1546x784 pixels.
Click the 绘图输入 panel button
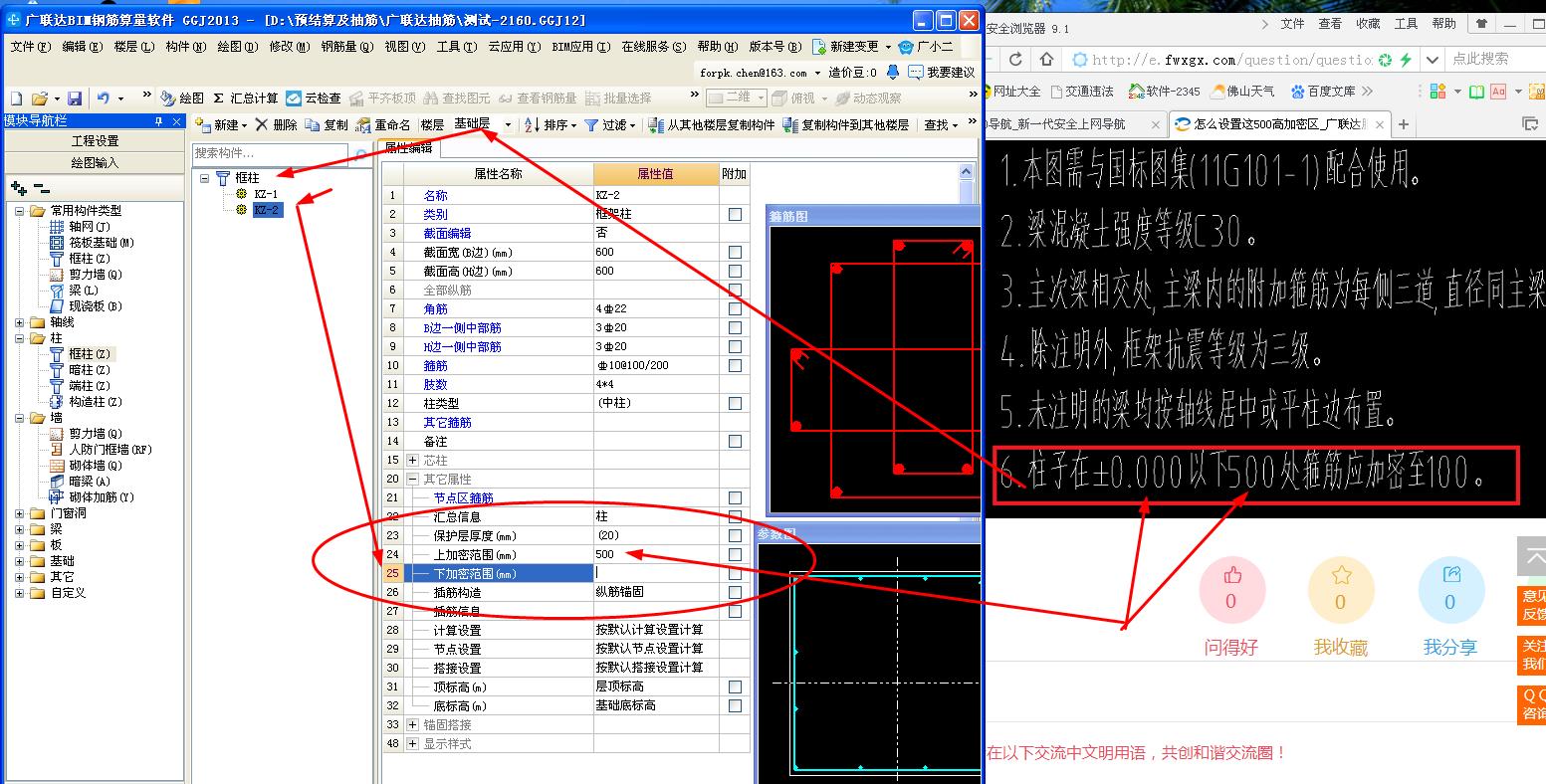point(95,162)
